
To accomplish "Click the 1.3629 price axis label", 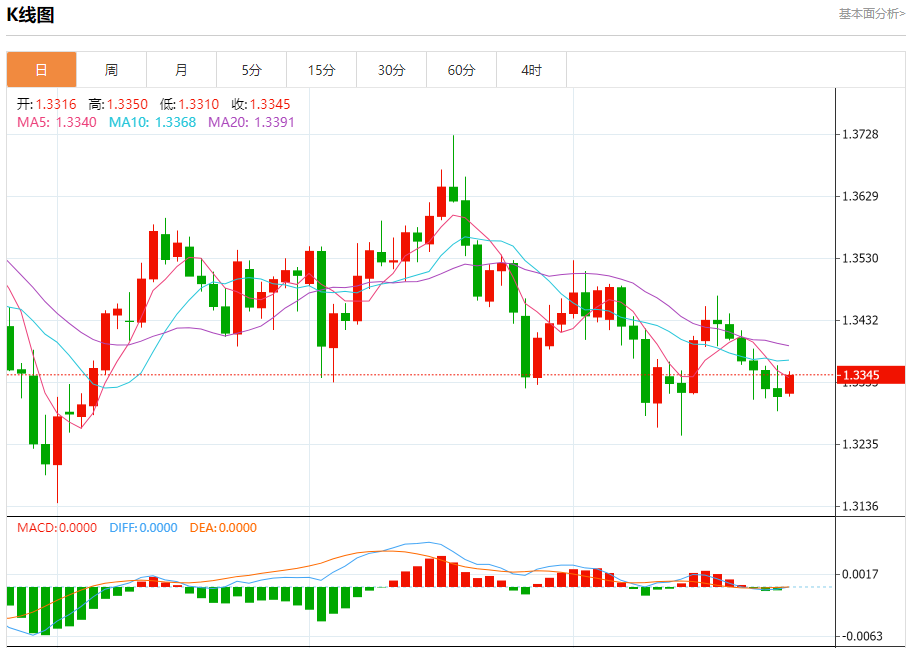I will (x=860, y=196).
